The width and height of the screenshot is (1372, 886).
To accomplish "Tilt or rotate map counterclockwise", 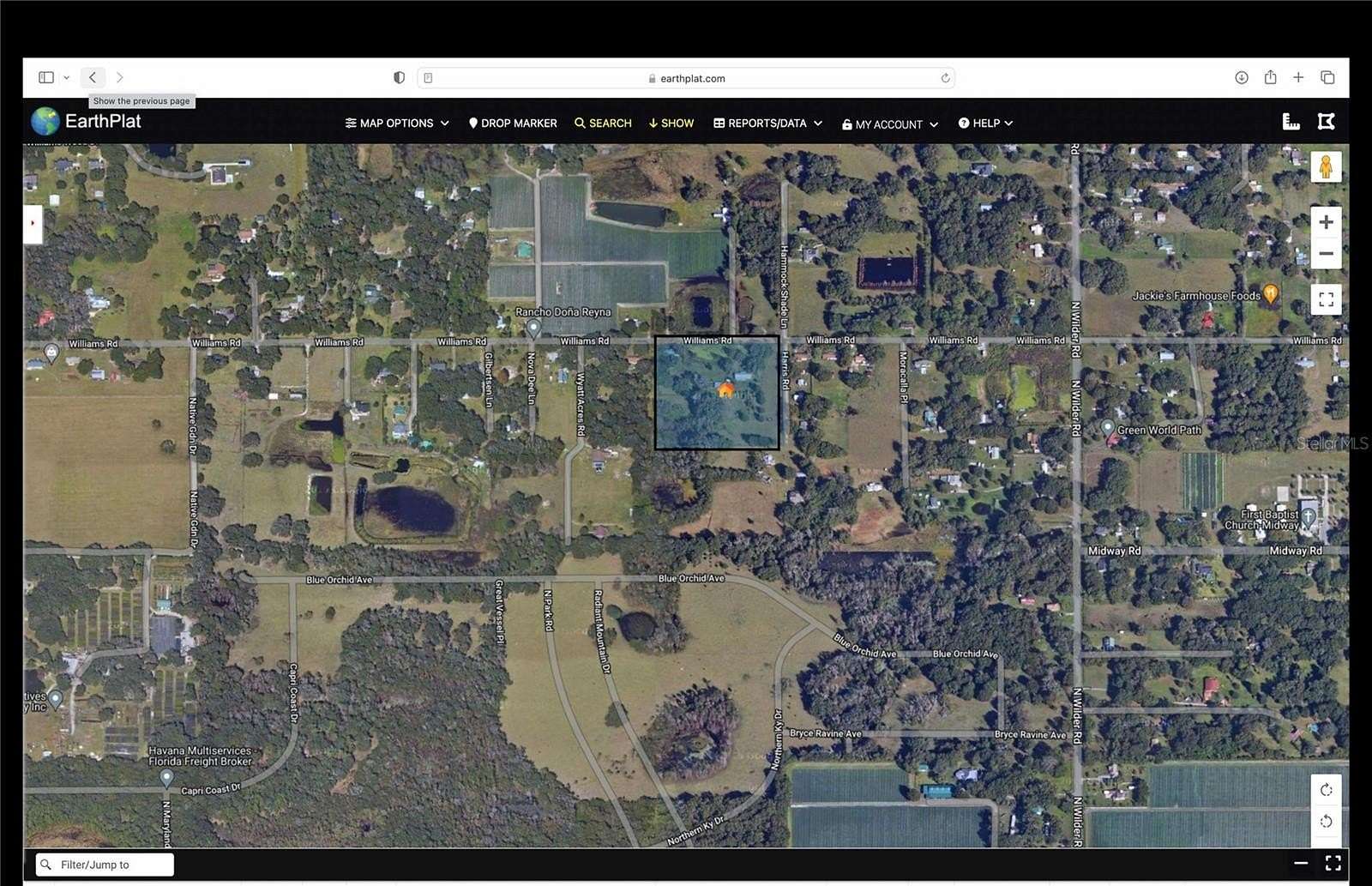I will click(x=1326, y=821).
